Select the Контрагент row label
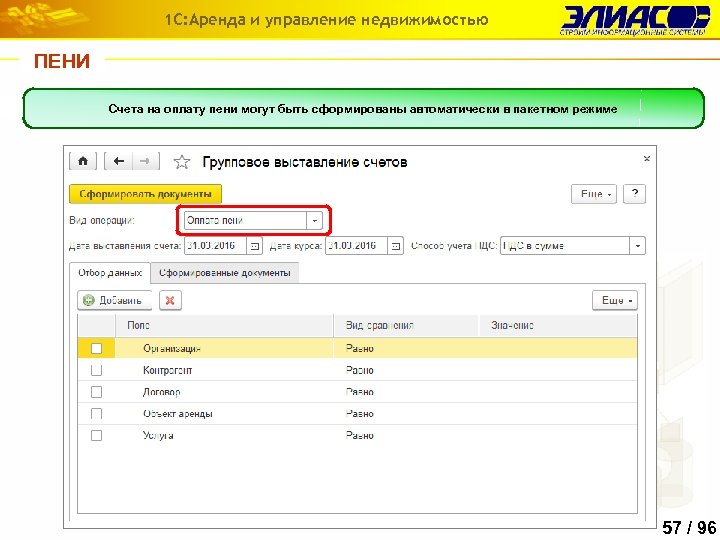Viewport: 720px width, 540px height. click(x=168, y=370)
